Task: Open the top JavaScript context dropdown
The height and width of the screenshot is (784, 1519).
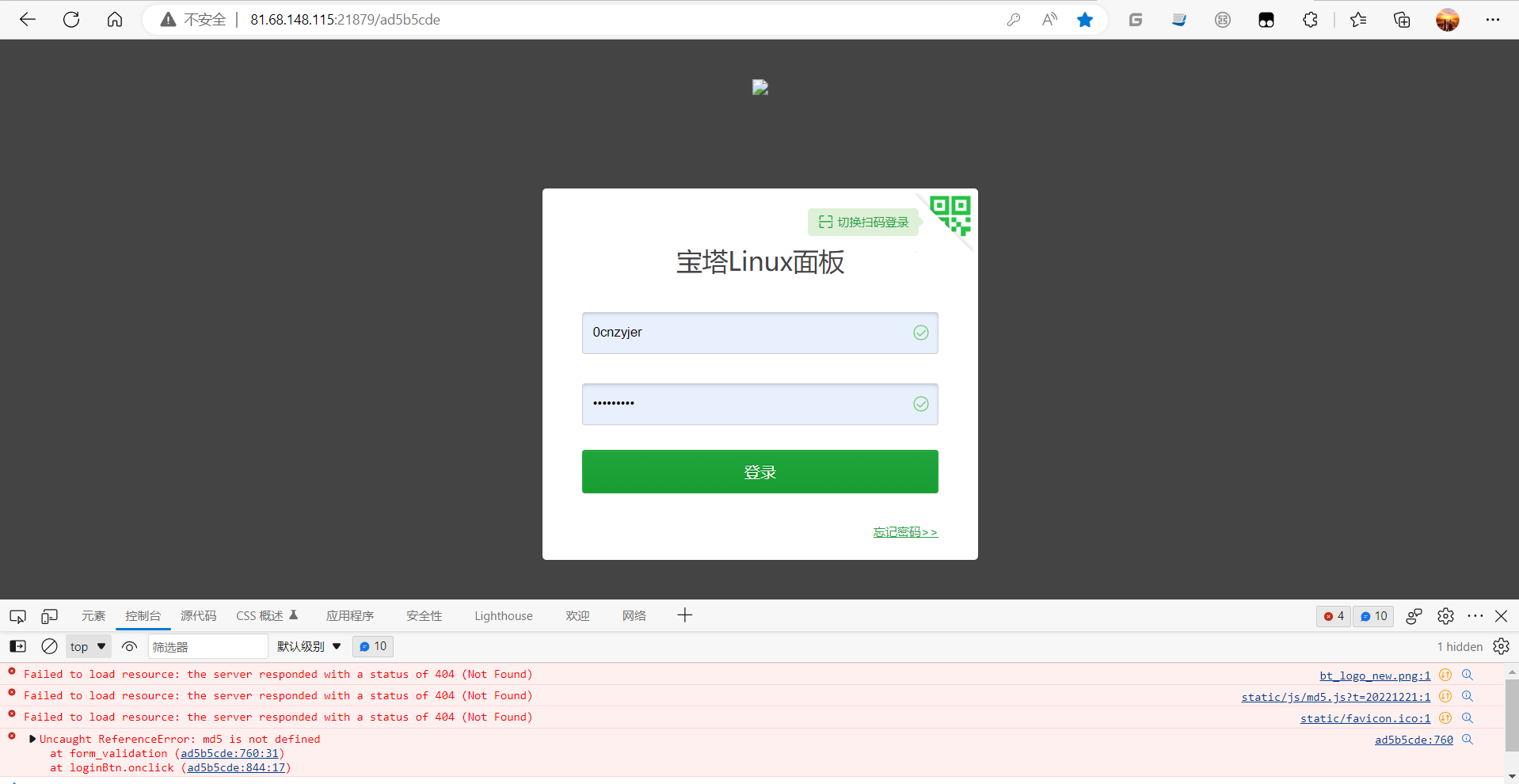Action: coord(88,647)
